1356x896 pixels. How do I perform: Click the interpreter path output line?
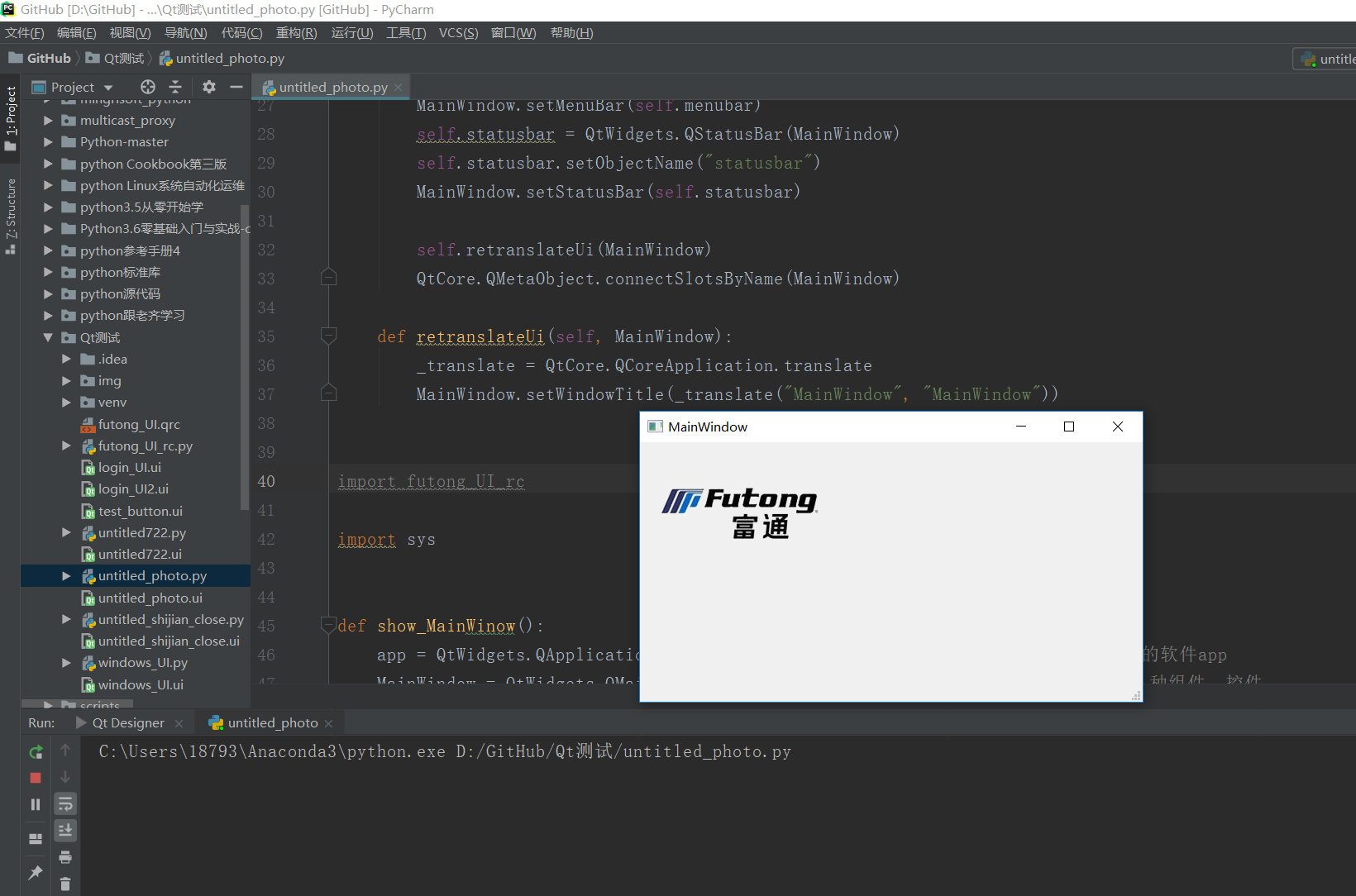tap(445, 751)
